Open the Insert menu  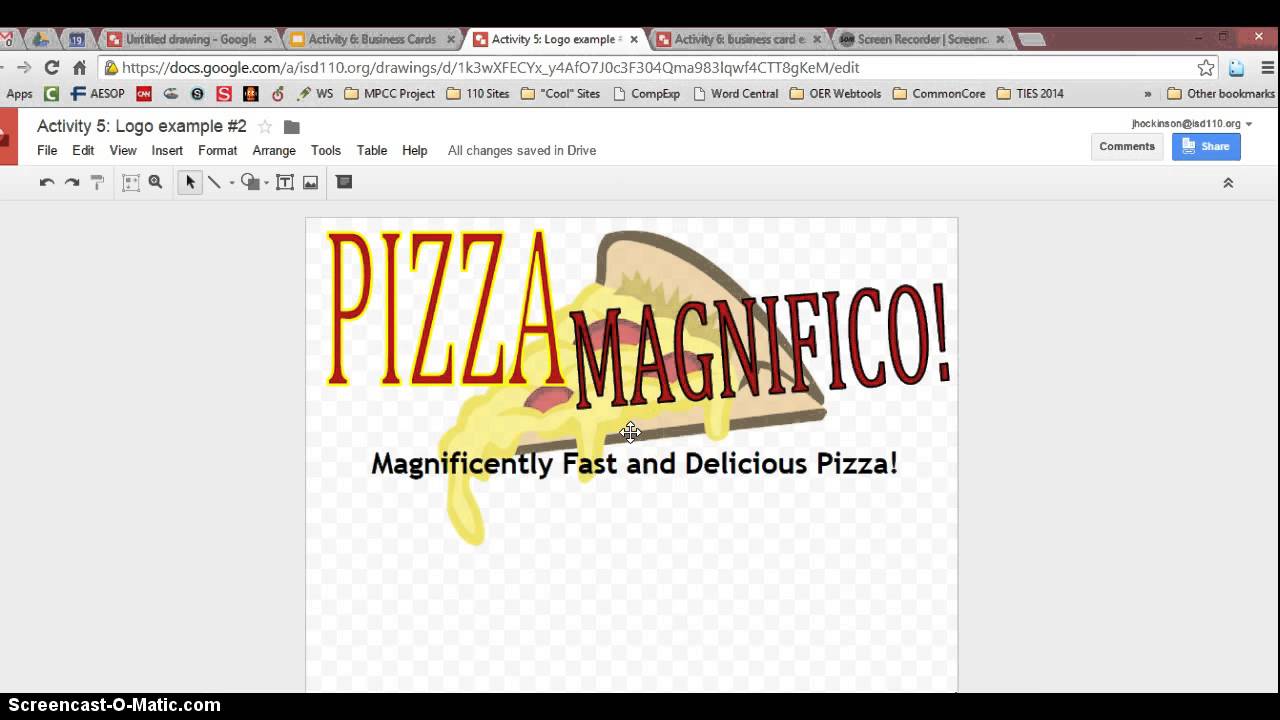point(167,150)
